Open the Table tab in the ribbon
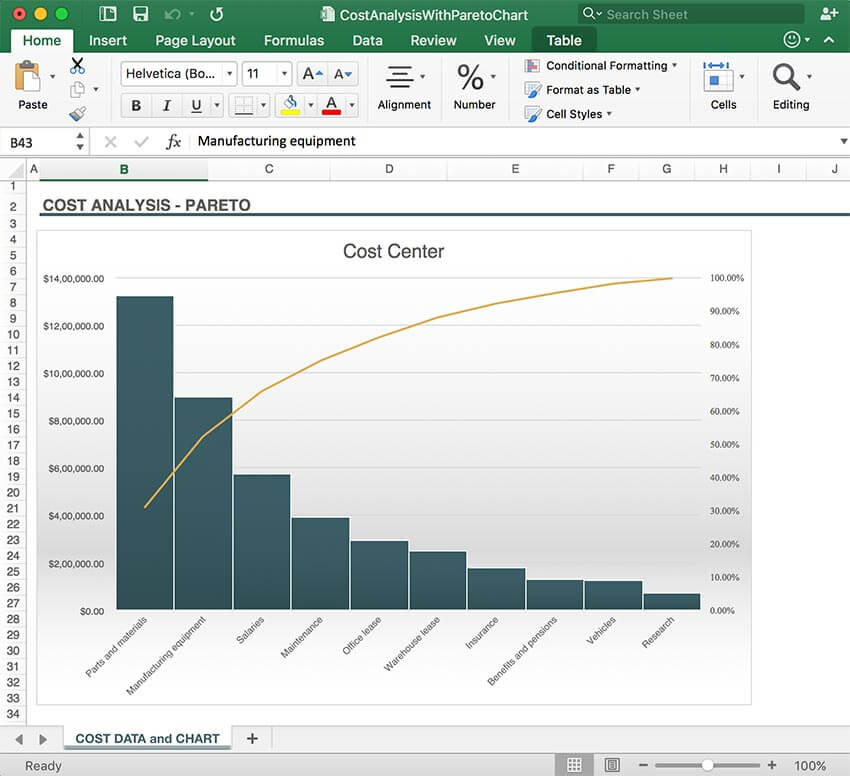850x776 pixels. (563, 40)
